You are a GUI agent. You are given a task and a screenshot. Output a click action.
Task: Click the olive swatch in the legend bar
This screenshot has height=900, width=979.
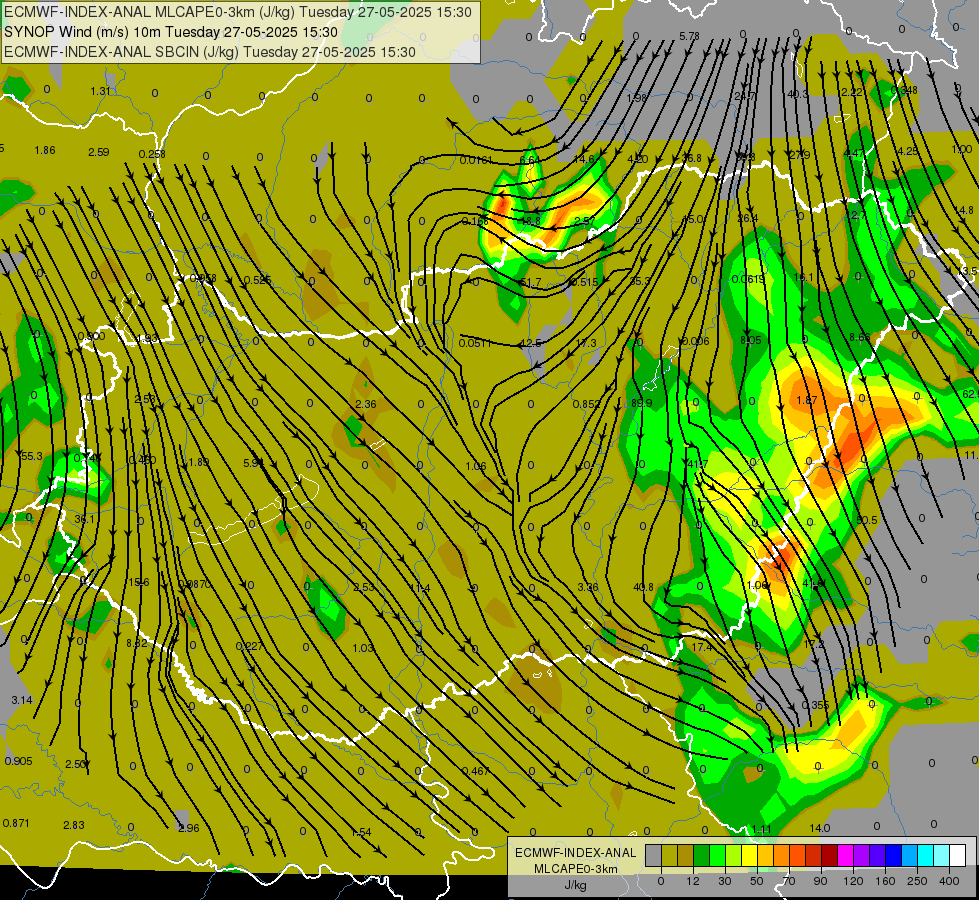(x=670, y=855)
